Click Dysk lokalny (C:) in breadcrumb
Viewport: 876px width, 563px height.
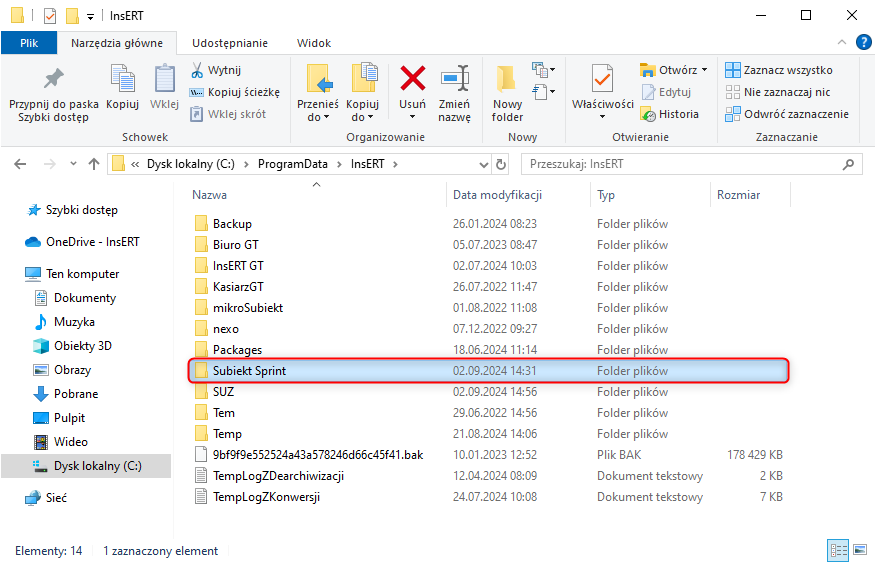click(x=191, y=164)
